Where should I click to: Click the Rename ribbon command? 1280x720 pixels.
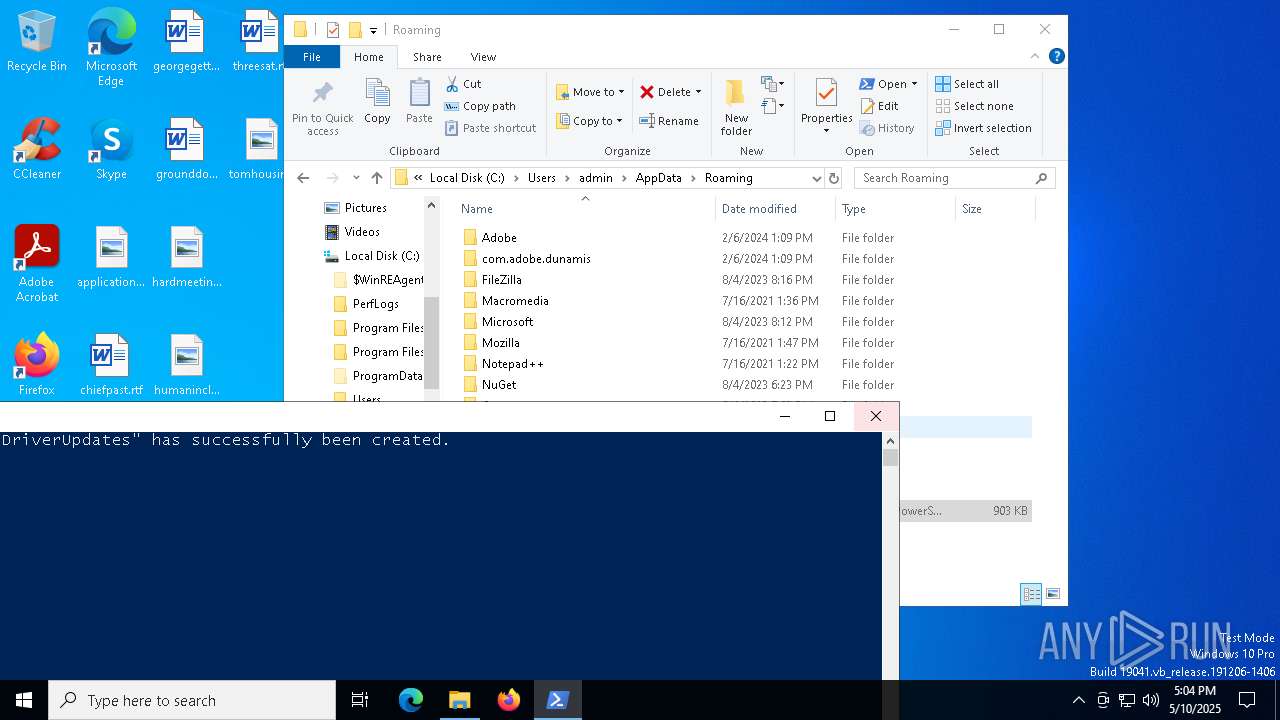[669, 121]
